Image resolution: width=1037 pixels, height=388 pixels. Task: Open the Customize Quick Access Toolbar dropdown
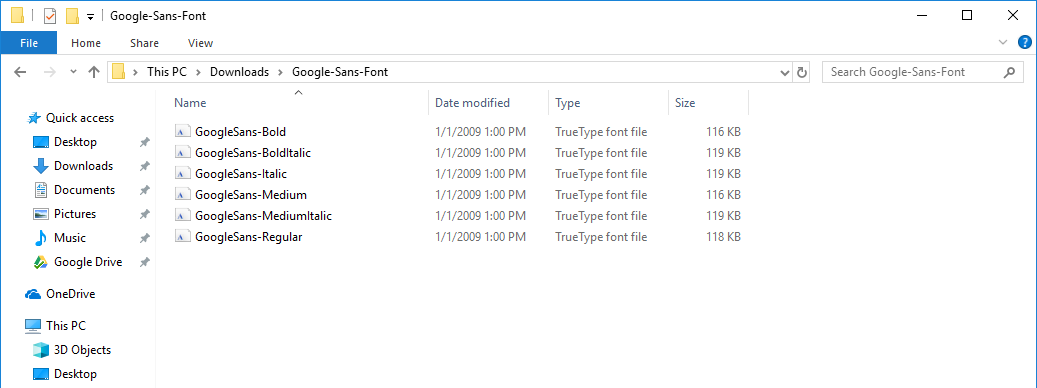pos(91,17)
